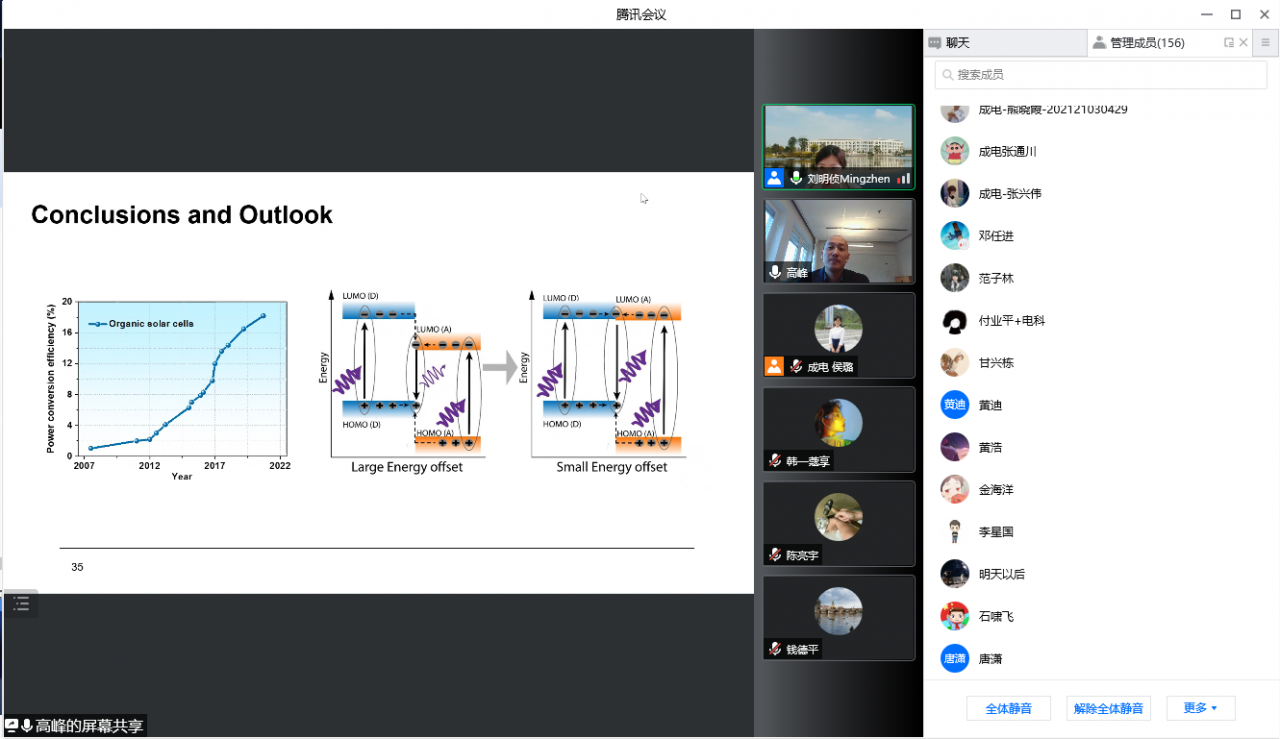
Task: Unmute 陈亮宇 via the mic icon
Action: coord(775,555)
